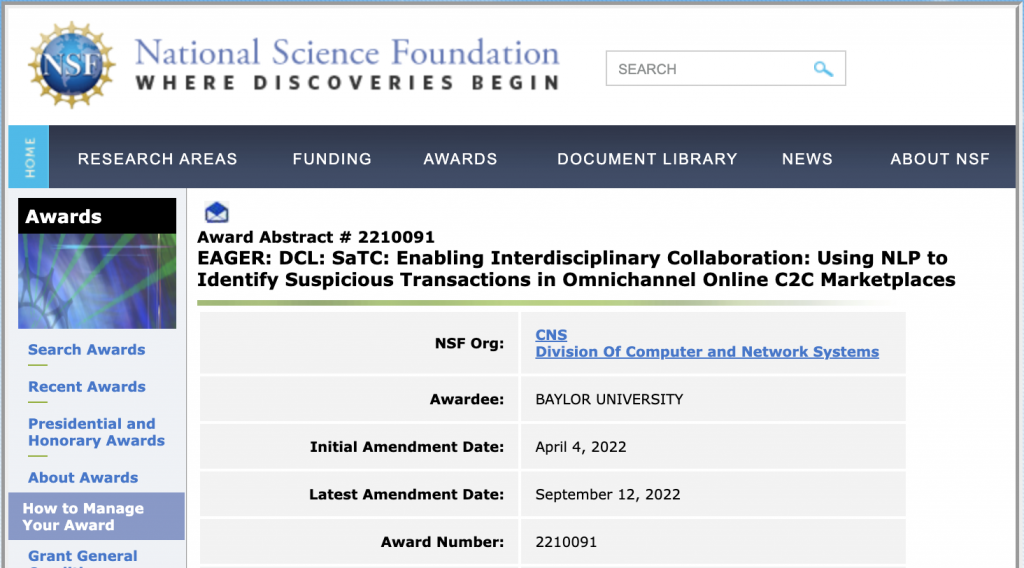Click the Awards sidebar banner image
Viewport: 1024px width, 568px height.
97,281
